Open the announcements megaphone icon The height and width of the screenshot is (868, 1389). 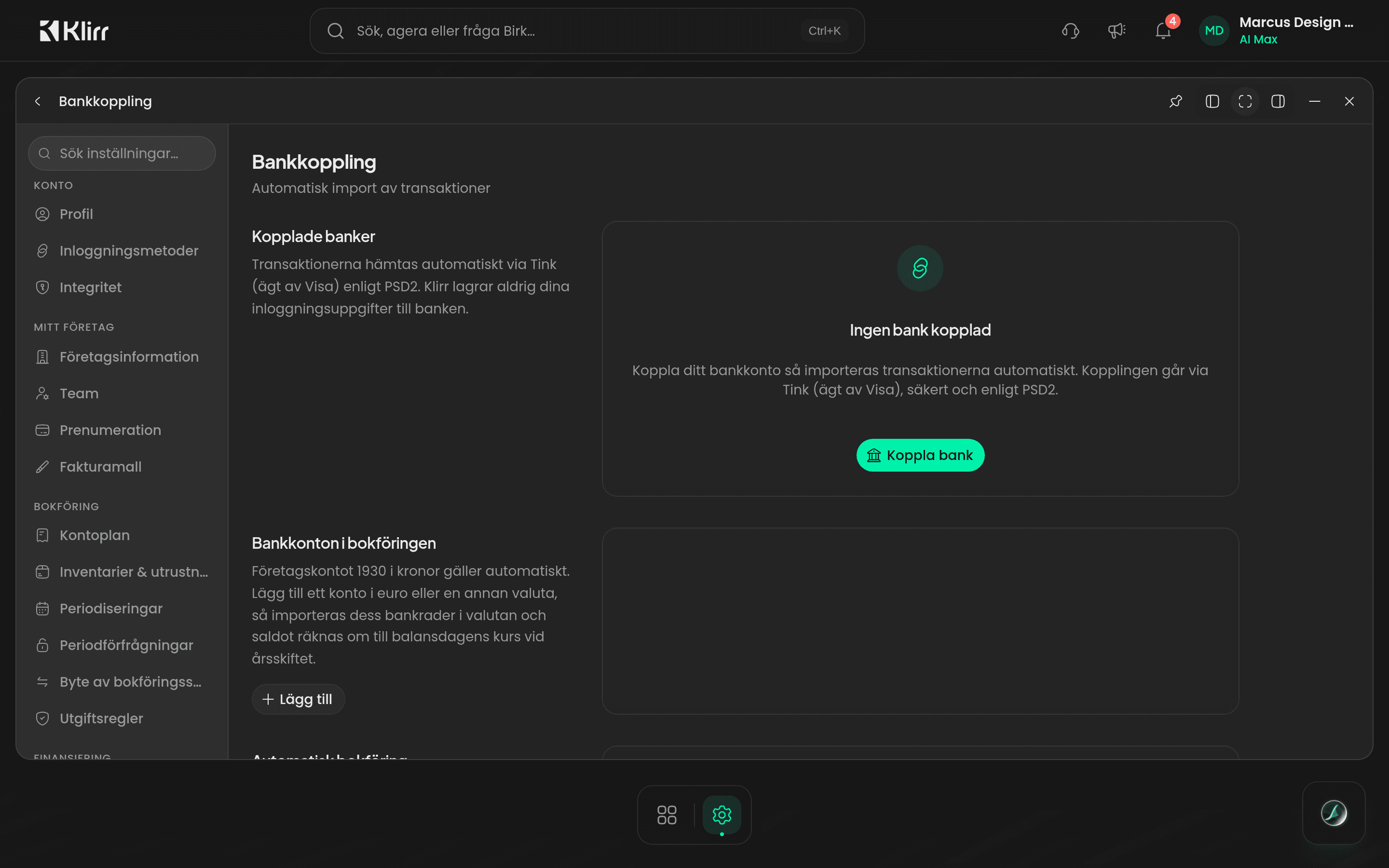[1117, 31]
